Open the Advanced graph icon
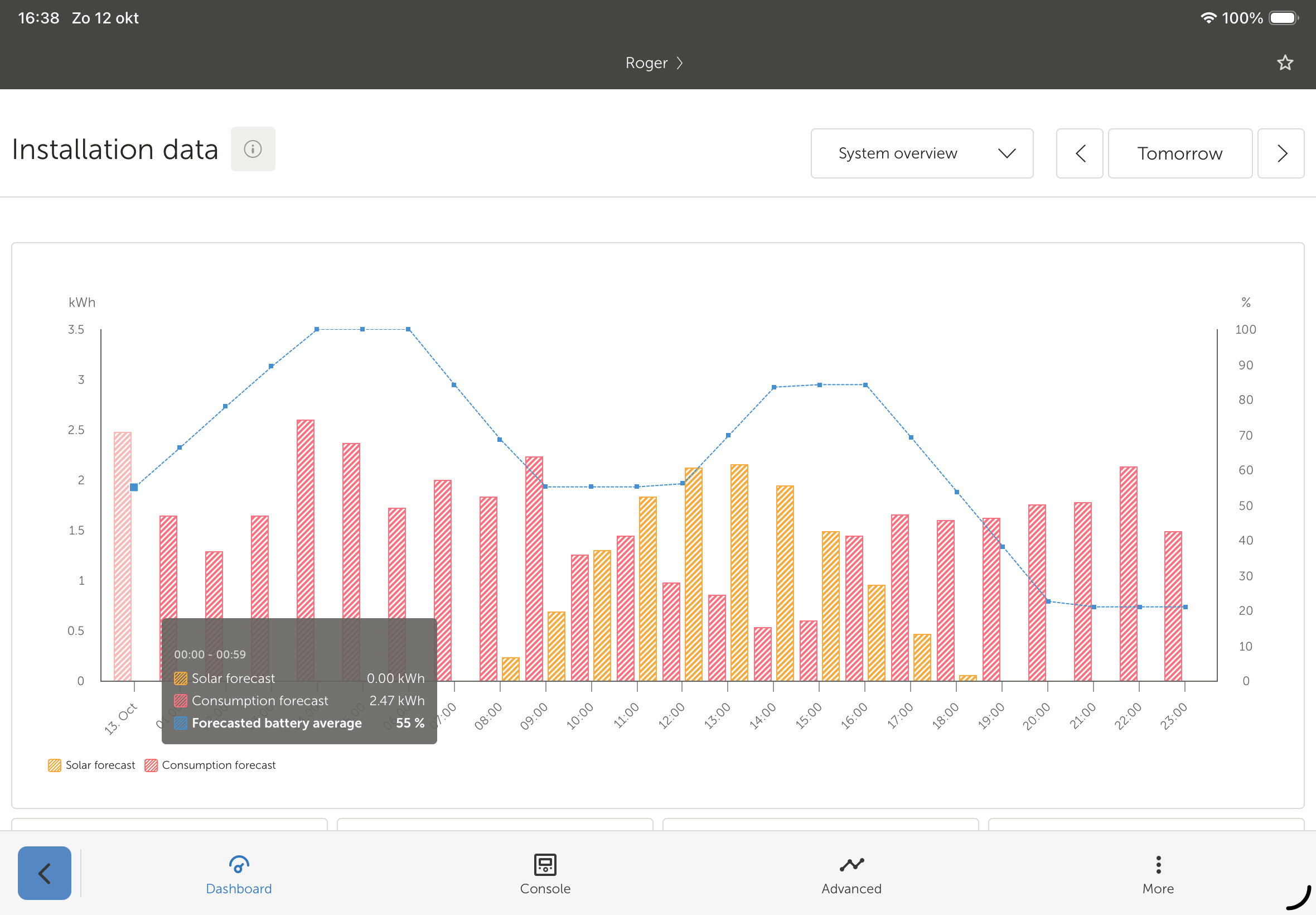Screen dimensions: 1316x915 coord(851,864)
